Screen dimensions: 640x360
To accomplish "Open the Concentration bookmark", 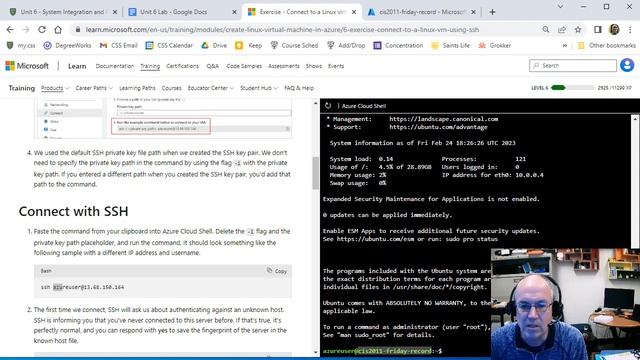I will point(398,45).
